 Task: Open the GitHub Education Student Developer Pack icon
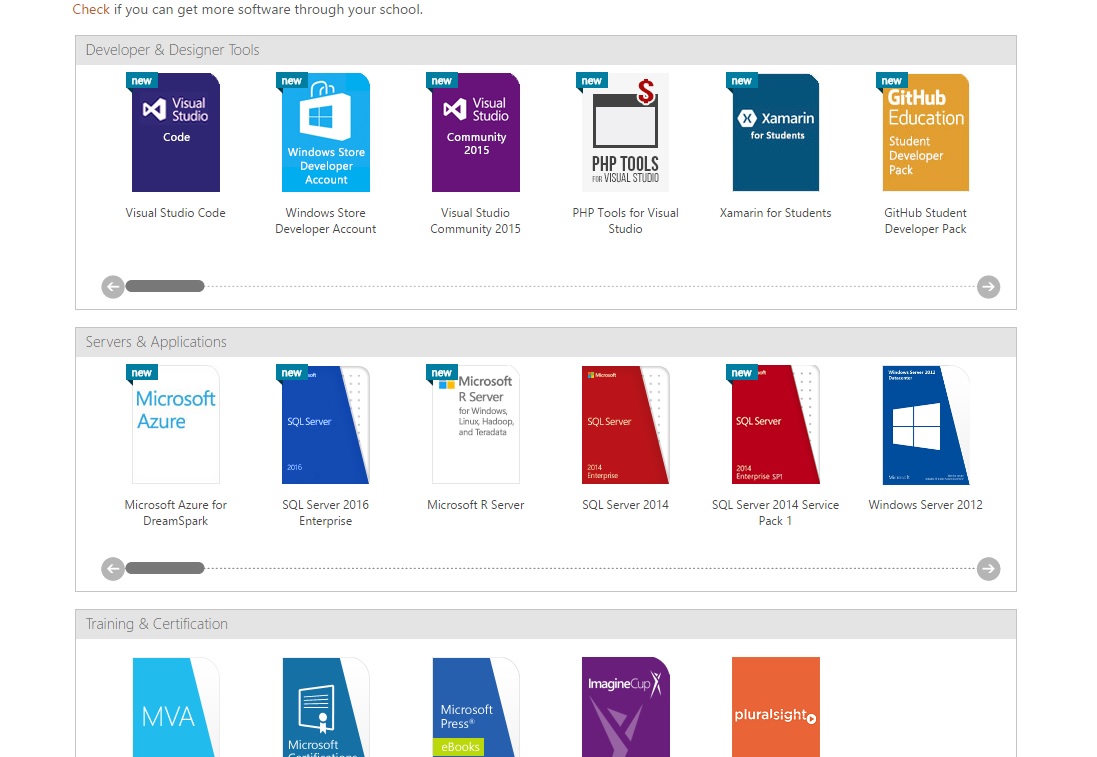tap(926, 132)
